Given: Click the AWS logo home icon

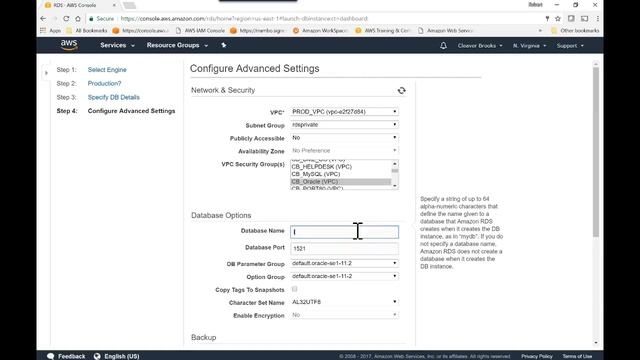Looking at the screenshot, I should (x=69, y=45).
